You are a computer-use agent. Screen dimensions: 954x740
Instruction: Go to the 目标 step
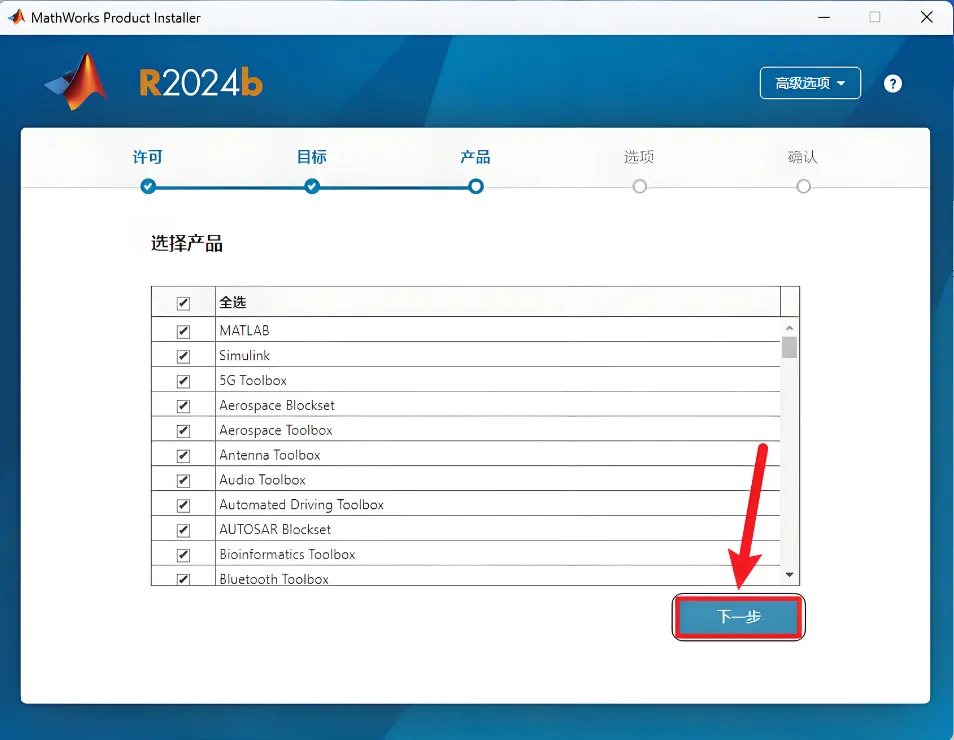point(312,157)
